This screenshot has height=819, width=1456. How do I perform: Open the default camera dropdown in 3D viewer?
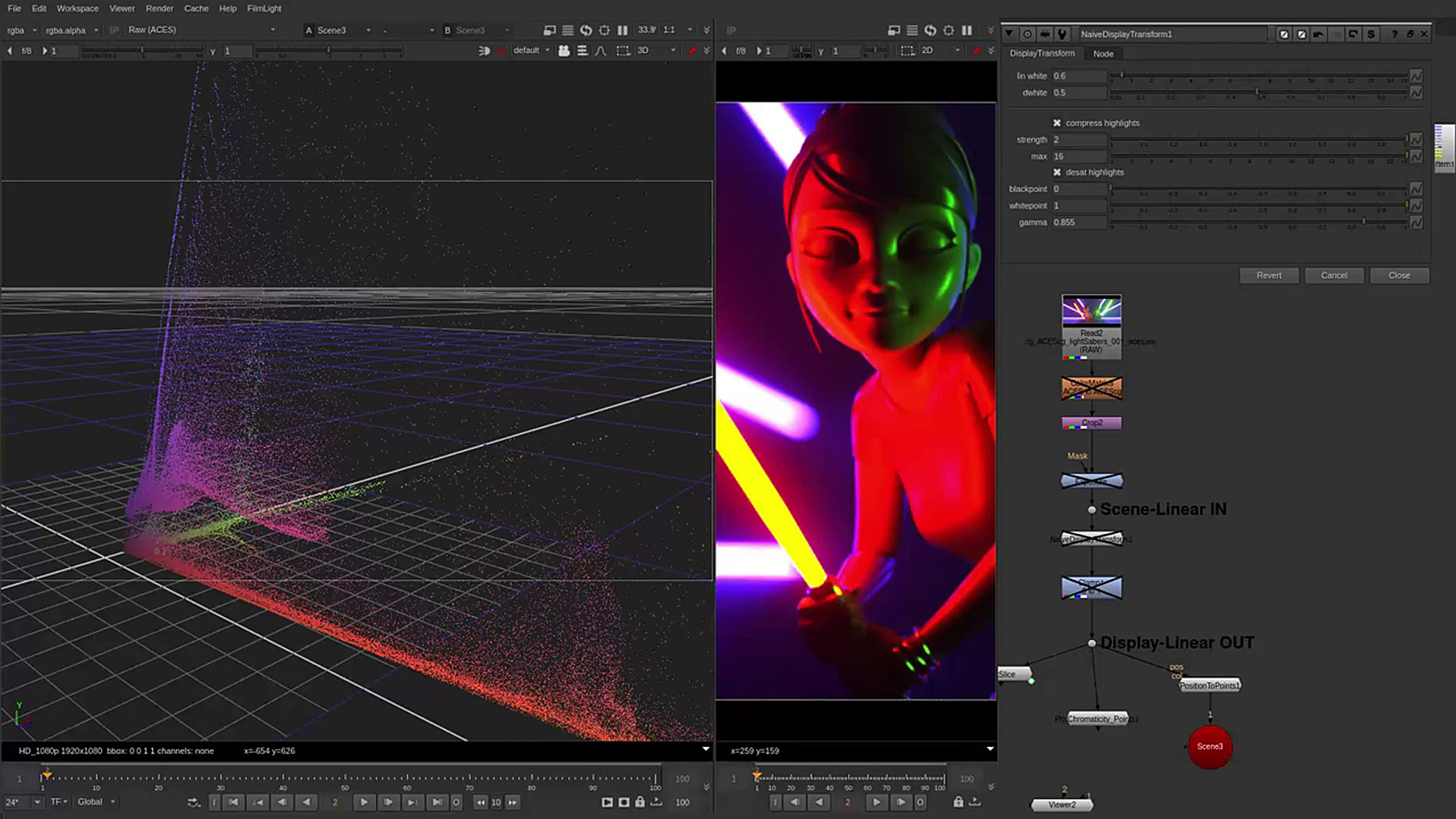coord(531,51)
